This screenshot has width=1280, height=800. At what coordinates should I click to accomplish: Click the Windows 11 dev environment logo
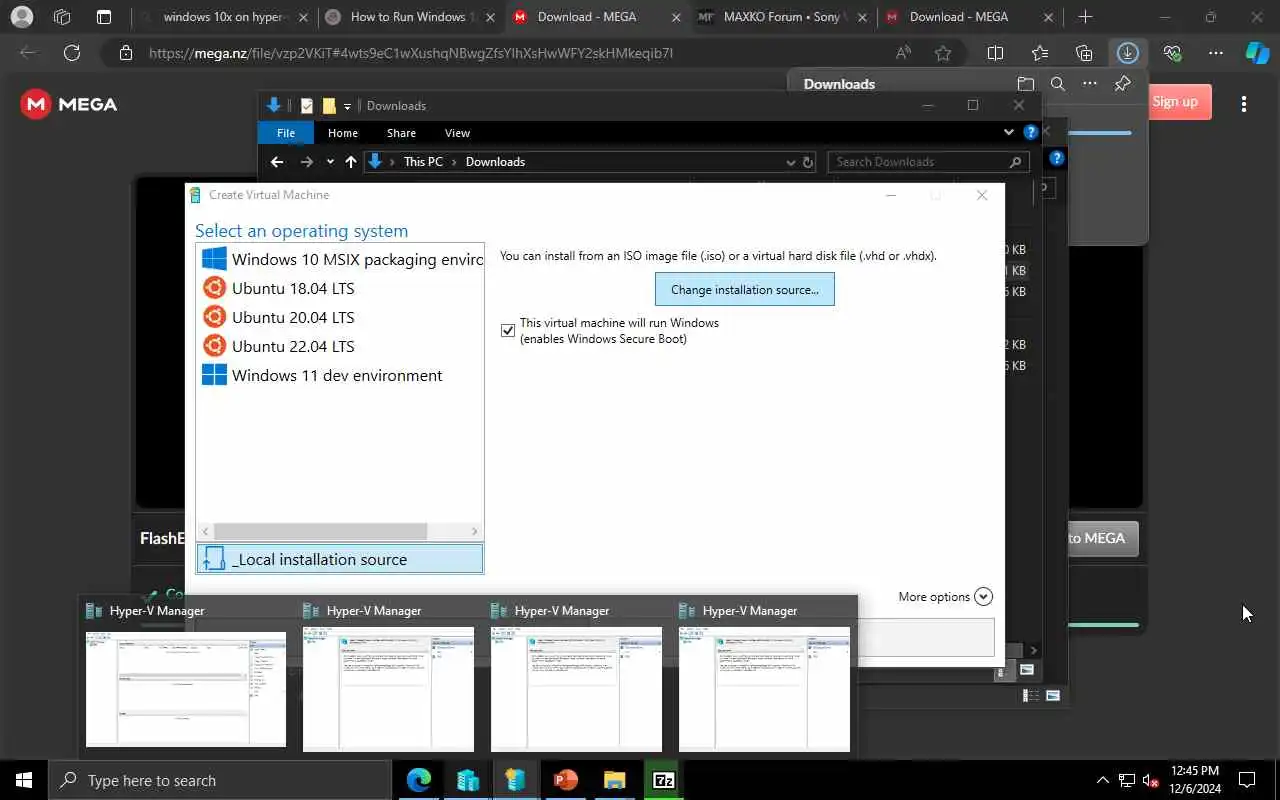click(214, 375)
